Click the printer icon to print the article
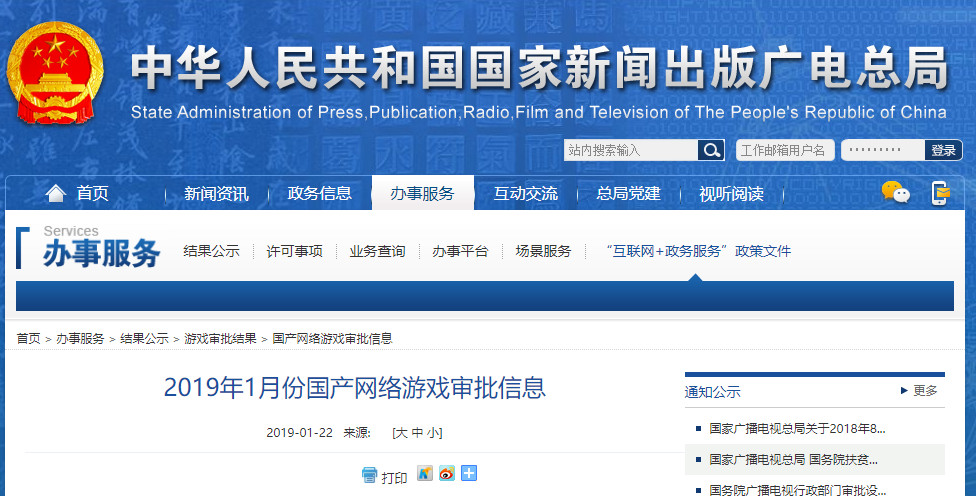 coord(370,475)
